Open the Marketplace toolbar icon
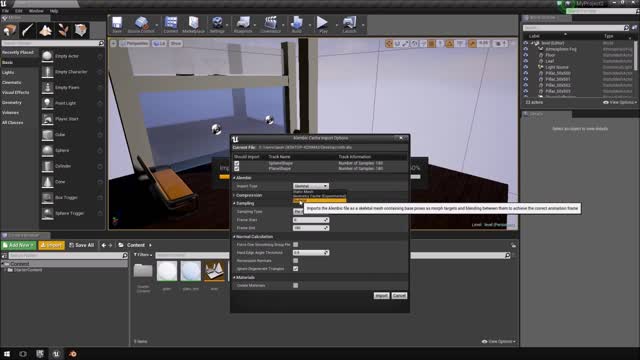Viewport: 640px width, 360px height. point(193,24)
